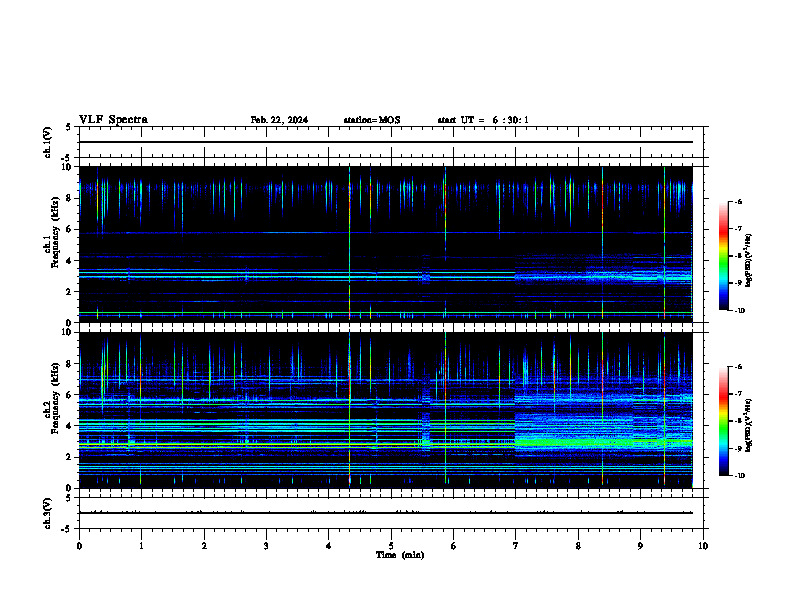Click the ch.2 frequency tick label "8"

point(69,364)
